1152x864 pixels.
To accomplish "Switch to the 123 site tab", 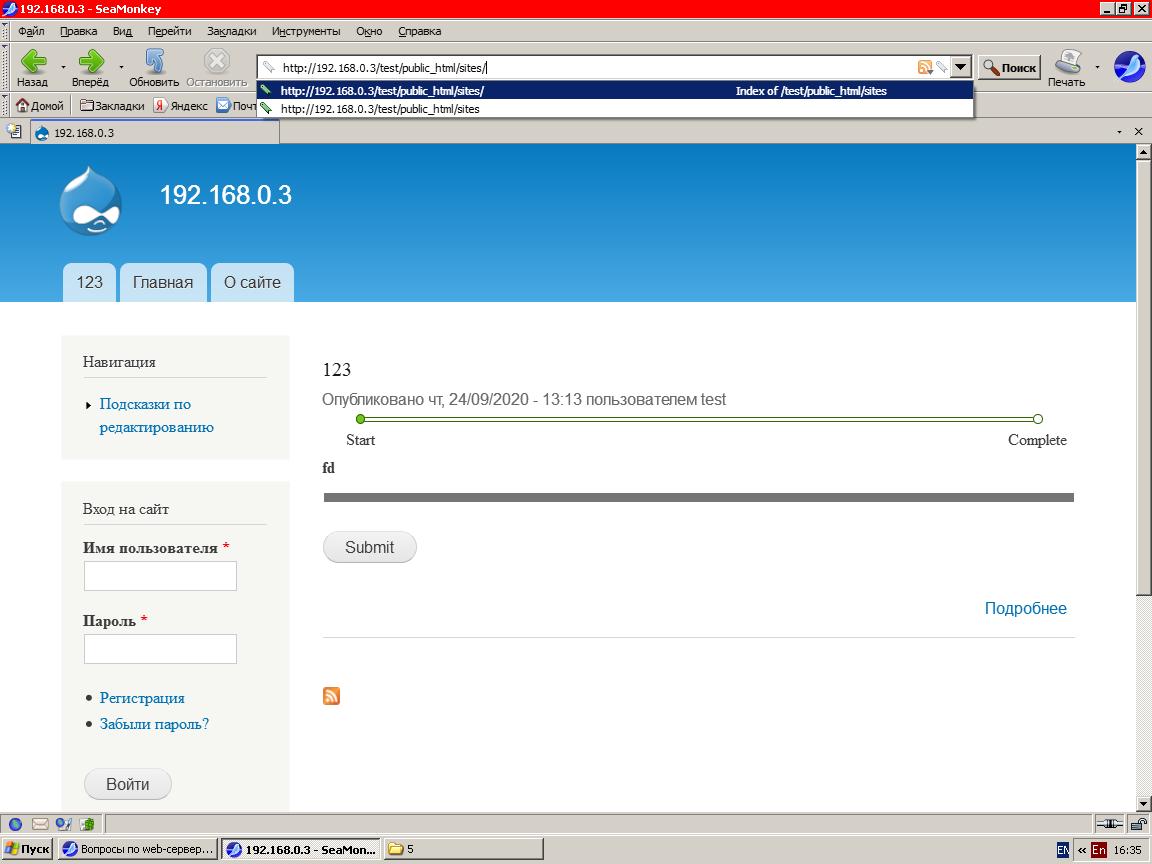I will click(x=90, y=282).
